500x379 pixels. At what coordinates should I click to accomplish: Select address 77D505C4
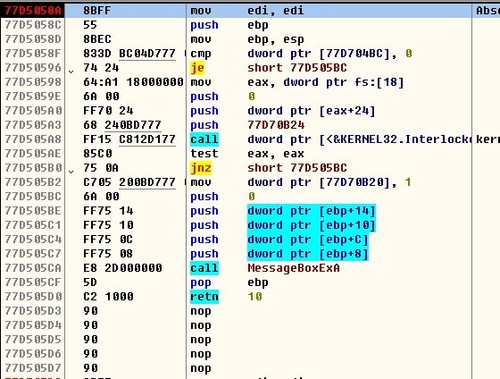pos(33,240)
